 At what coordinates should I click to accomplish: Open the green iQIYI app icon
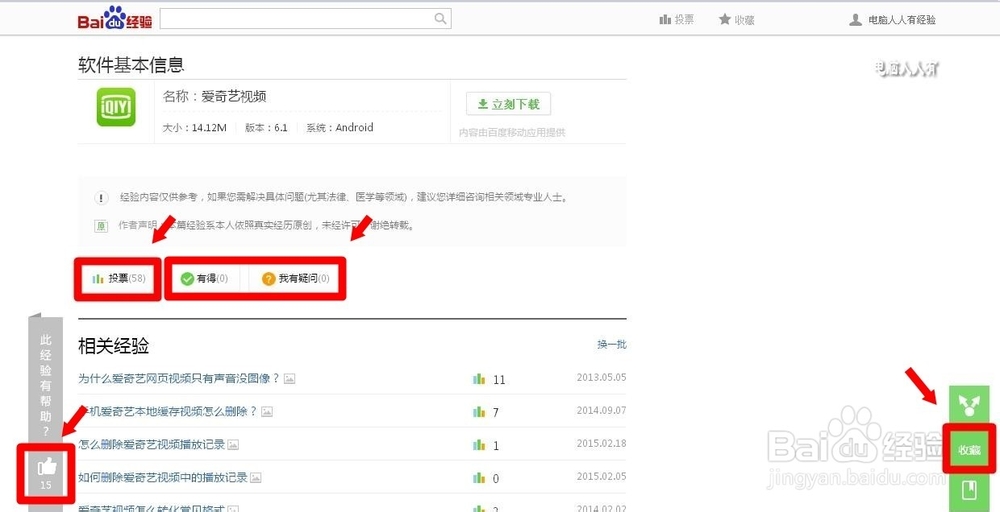pyautogui.click(x=116, y=107)
